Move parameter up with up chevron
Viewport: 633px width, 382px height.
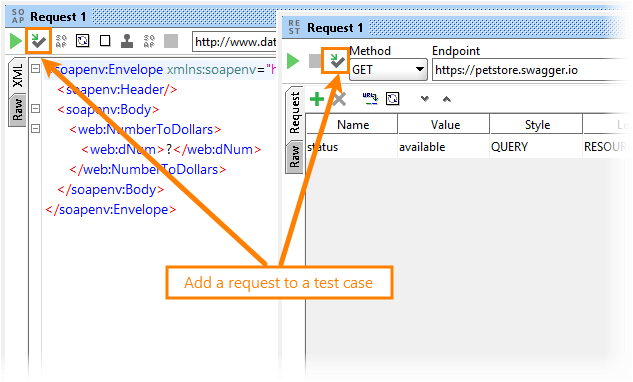[446, 99]
